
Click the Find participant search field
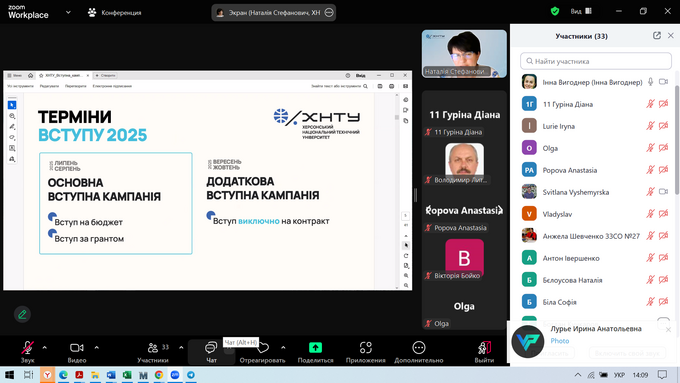click(x=596, y=61)
